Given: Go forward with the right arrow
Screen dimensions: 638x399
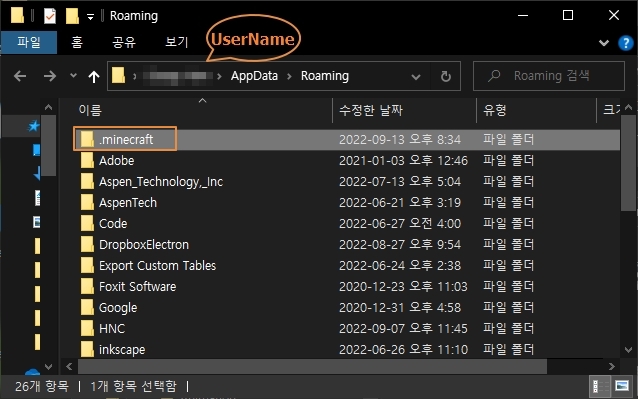Looking at the screenshot, I should pyautogui.click(x=50, y=76).
